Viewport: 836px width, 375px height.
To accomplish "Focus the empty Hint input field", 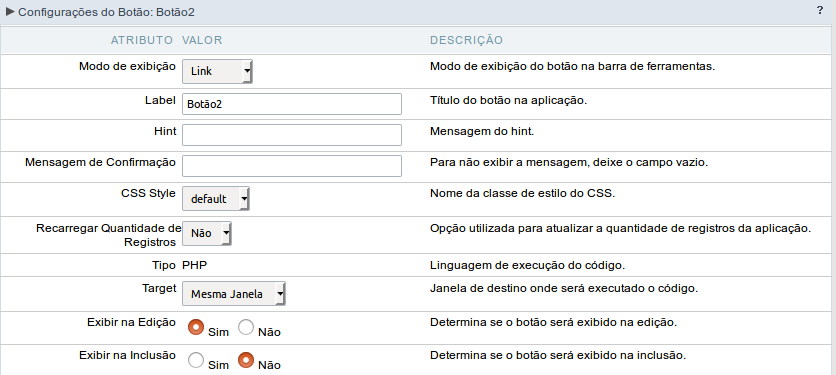I will [292, 135].
